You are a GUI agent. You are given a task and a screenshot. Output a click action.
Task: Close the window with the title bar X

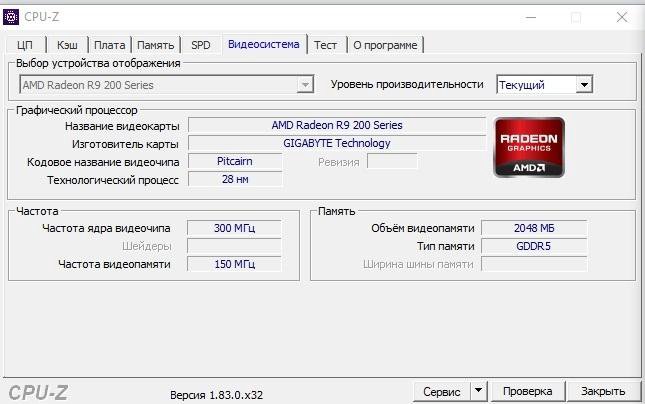tap(622, 16)
